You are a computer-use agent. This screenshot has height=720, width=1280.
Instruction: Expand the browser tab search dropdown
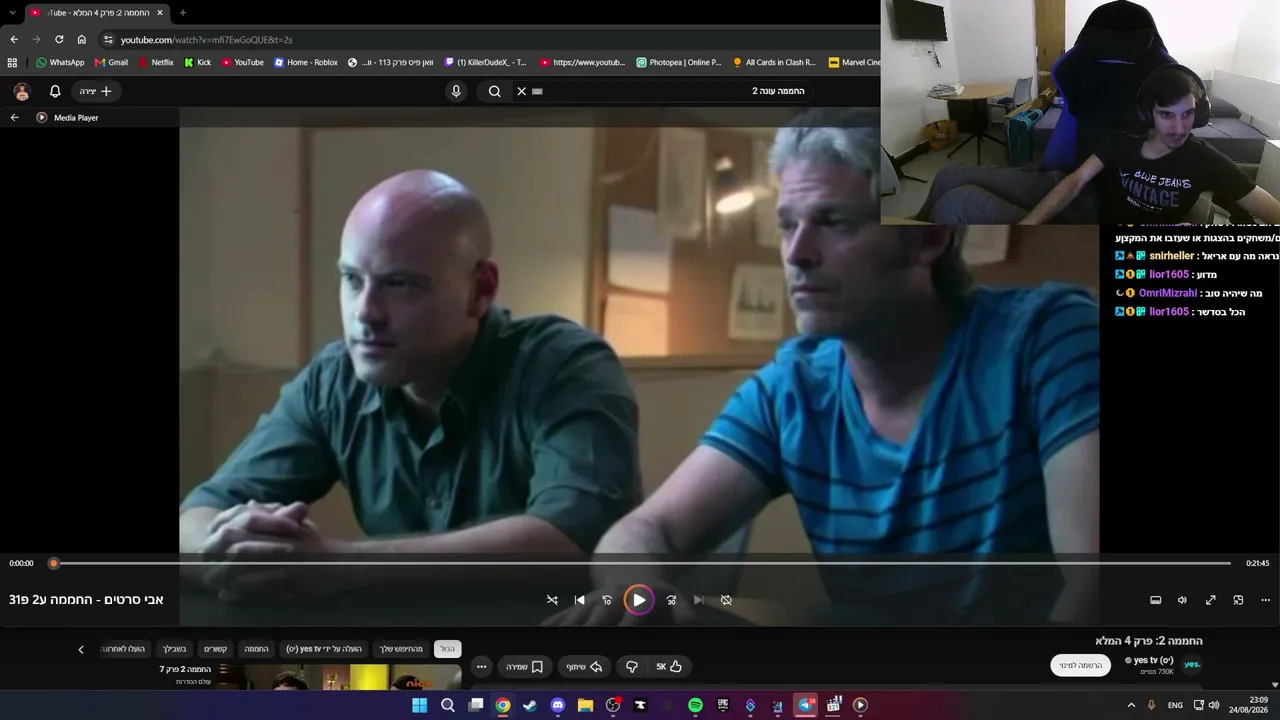[x=12, y=12]
